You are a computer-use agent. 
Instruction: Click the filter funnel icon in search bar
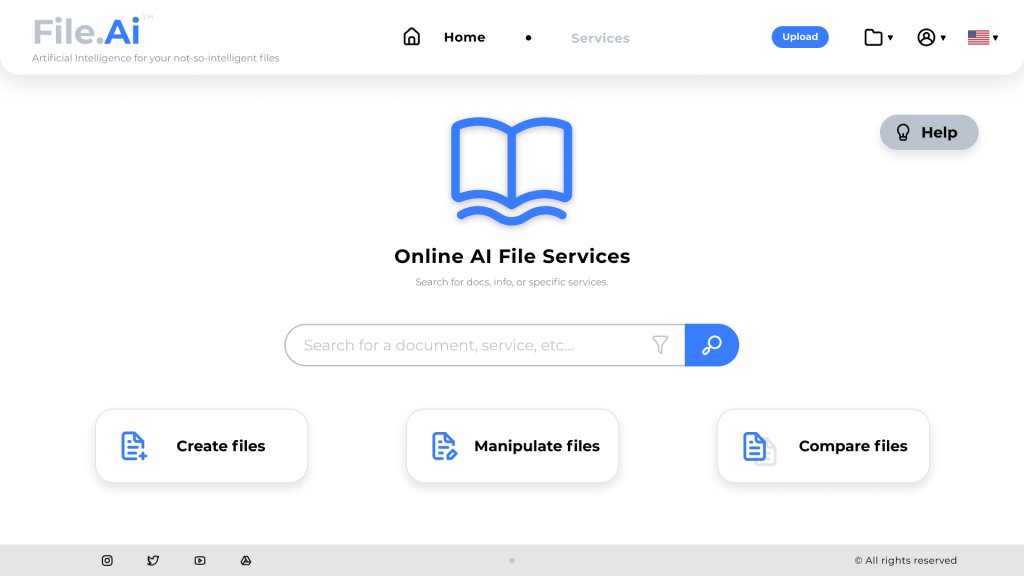pyautogui.click(x=660, y=345)
